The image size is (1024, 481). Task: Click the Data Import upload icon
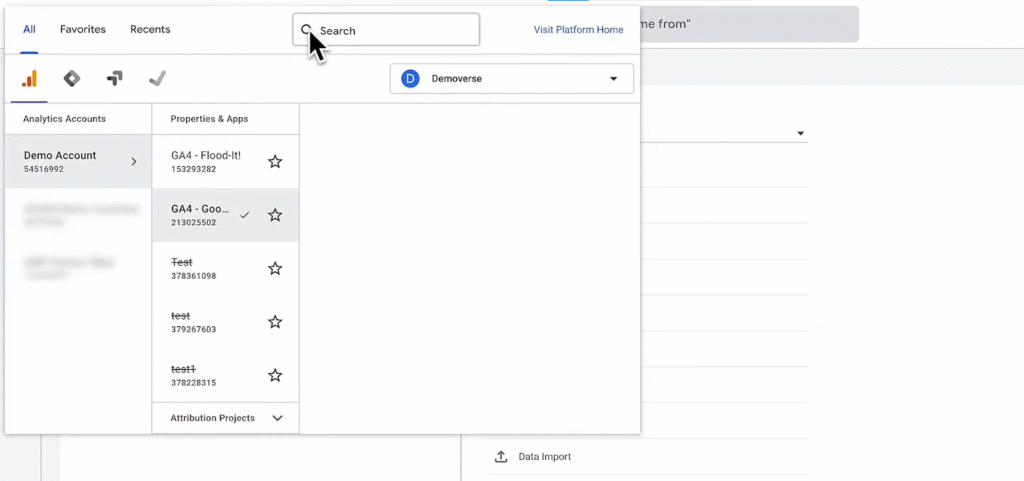(x=501, y=457)
